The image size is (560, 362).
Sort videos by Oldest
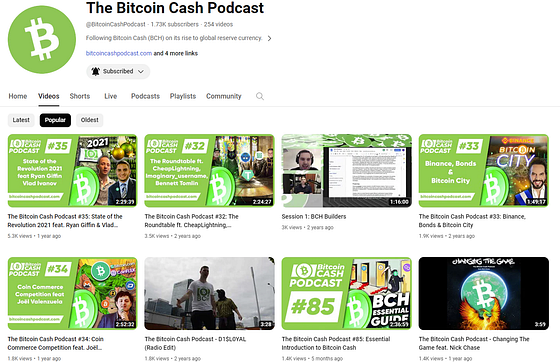90,120
